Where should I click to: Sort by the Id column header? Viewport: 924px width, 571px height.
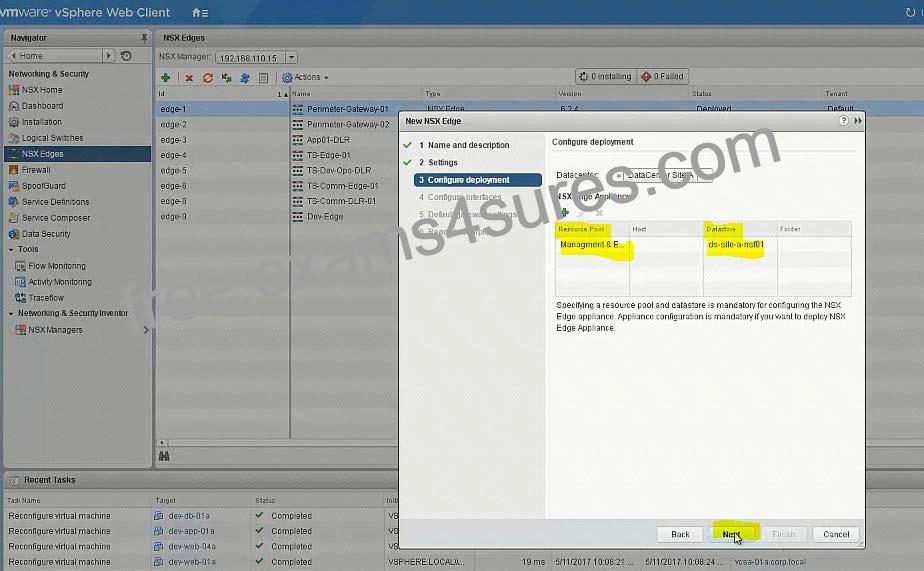pos(223,94)
